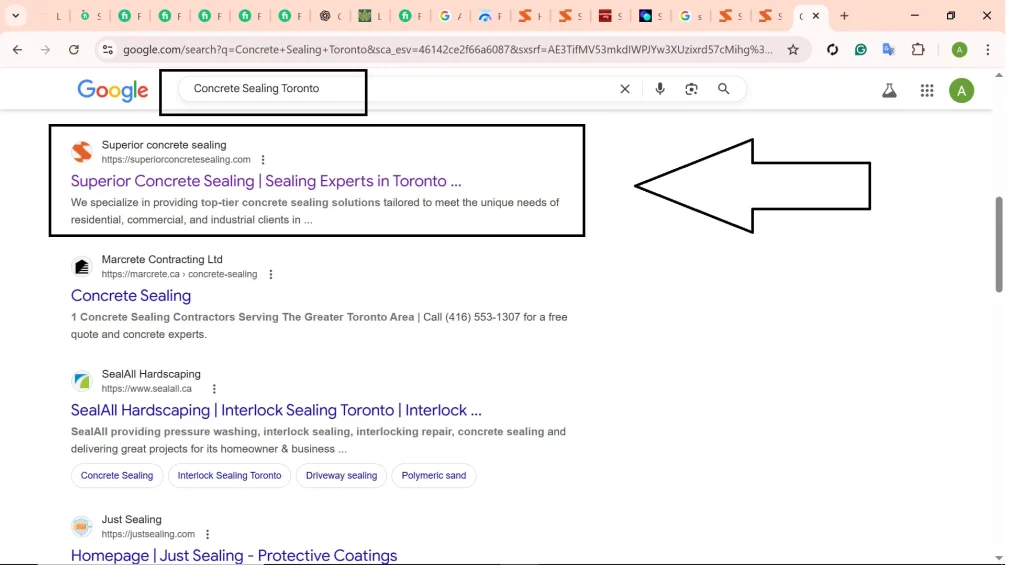Click the scrollbar up arrow

coord(999,75)
